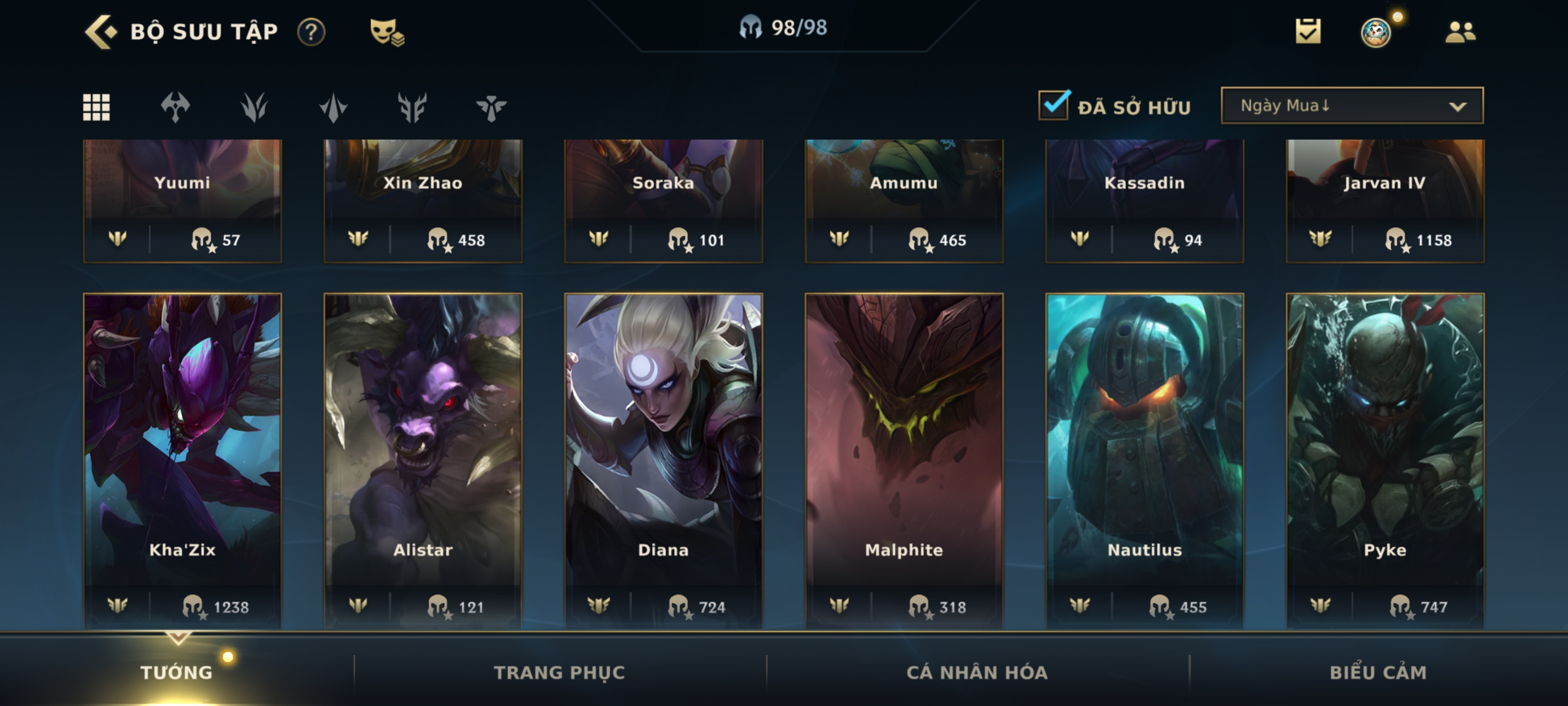Filter by the last role emblem icon
This screenshot has height=706, width=1568.
click(x=491, y=107)
